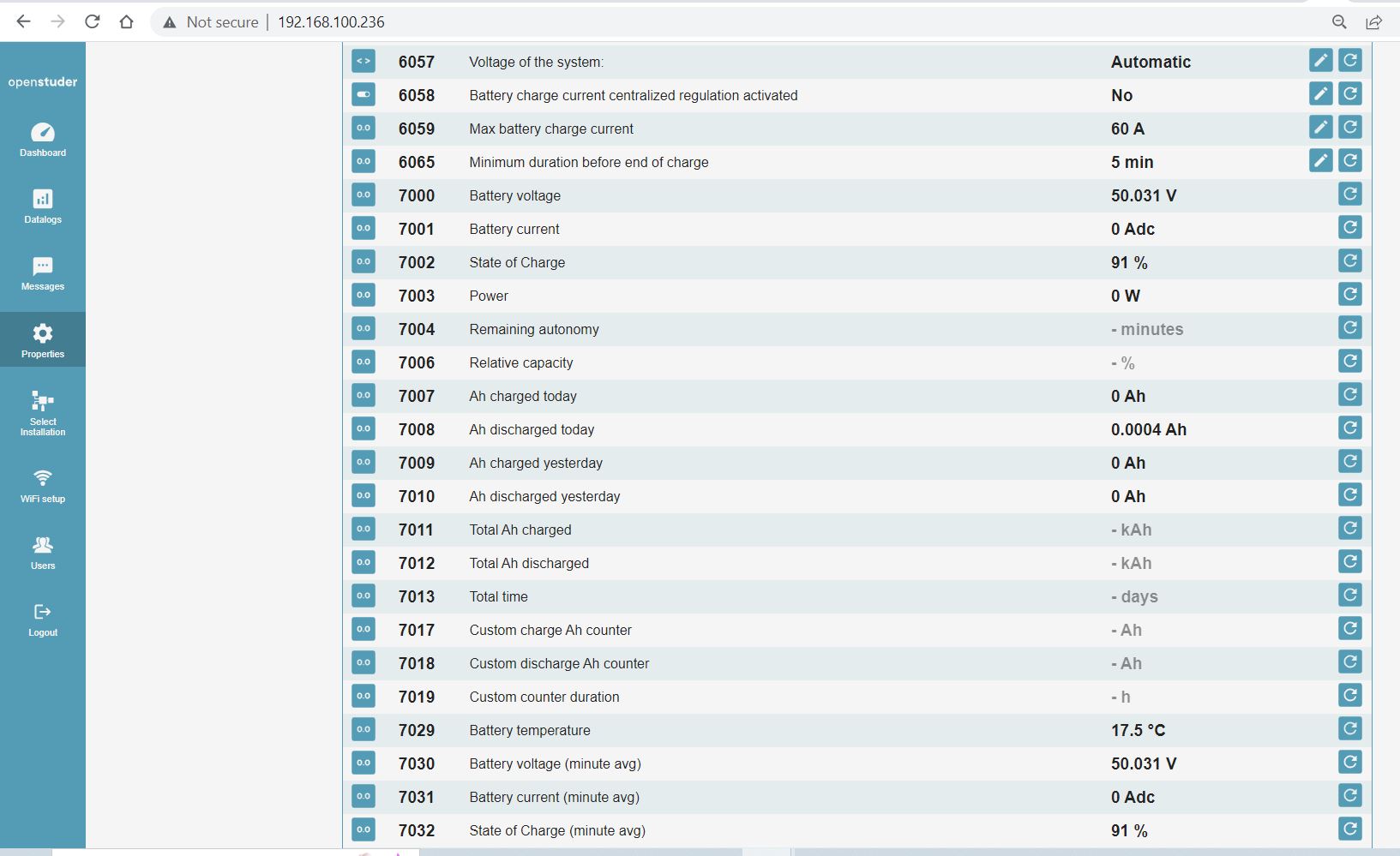Click toggle-type icon of parameter 6058
This screenshot has width=1400, height=856.
point(364,94)
